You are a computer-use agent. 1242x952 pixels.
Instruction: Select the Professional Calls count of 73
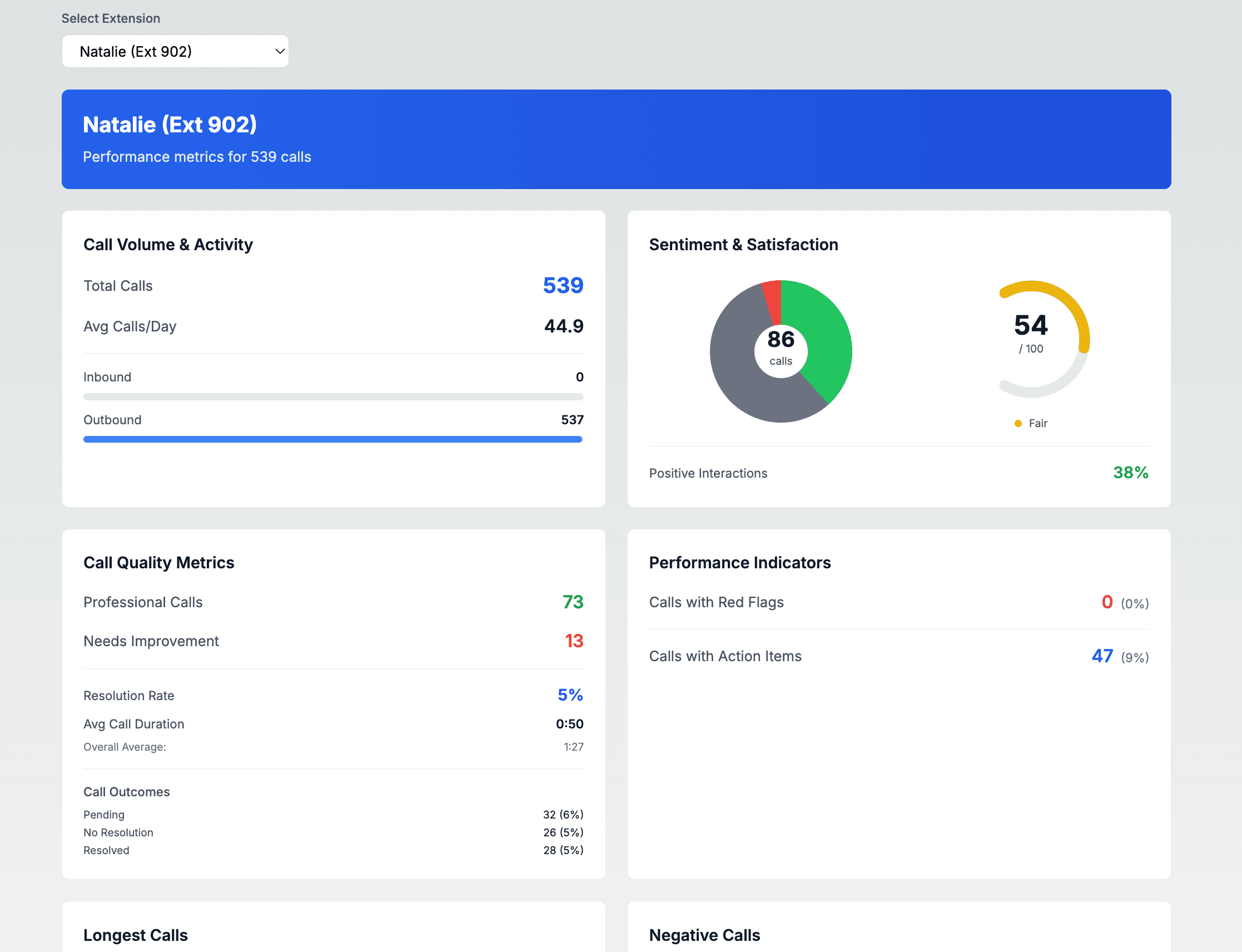point(574,602)
